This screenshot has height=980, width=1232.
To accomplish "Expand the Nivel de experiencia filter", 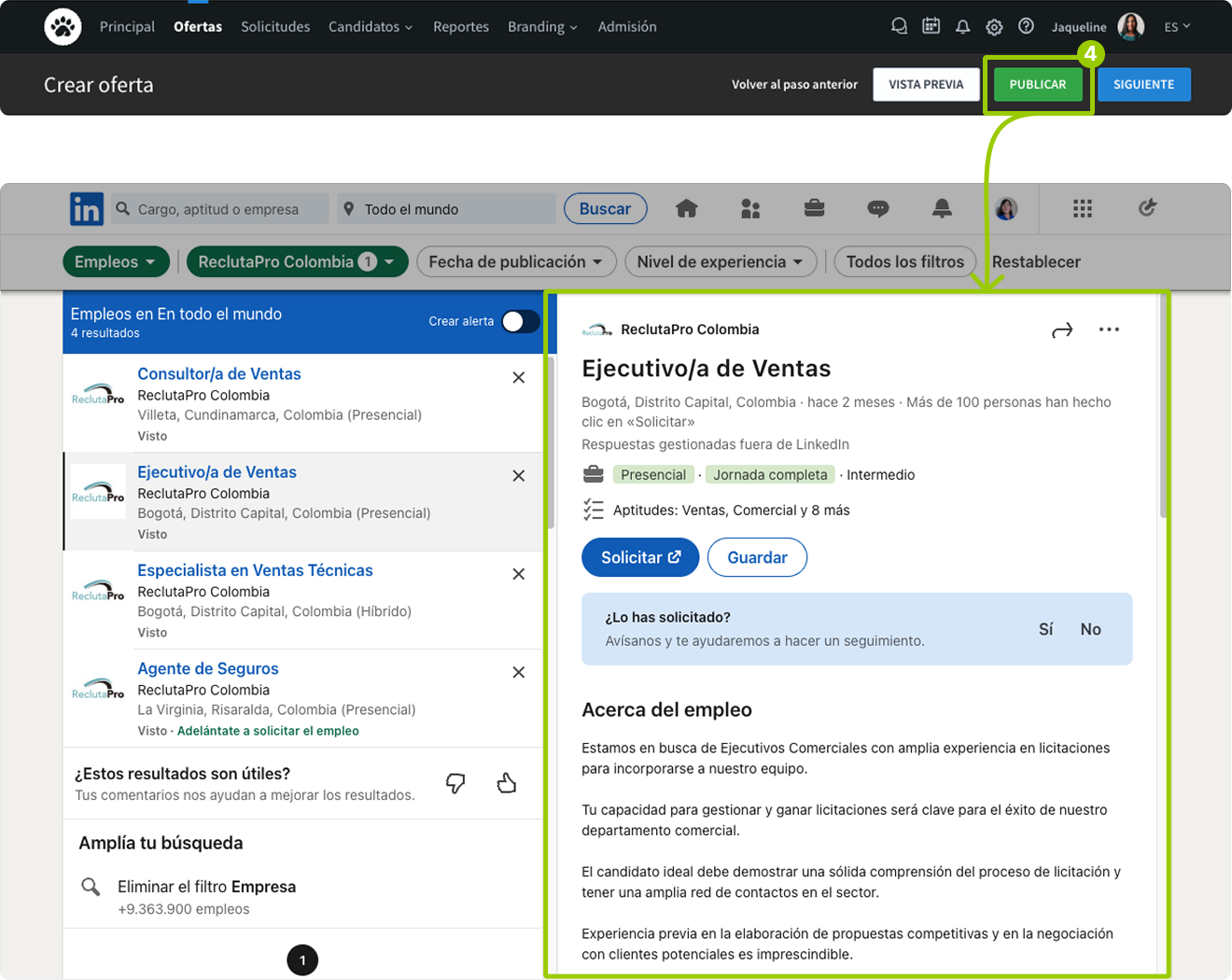I will tap(720, 261).
